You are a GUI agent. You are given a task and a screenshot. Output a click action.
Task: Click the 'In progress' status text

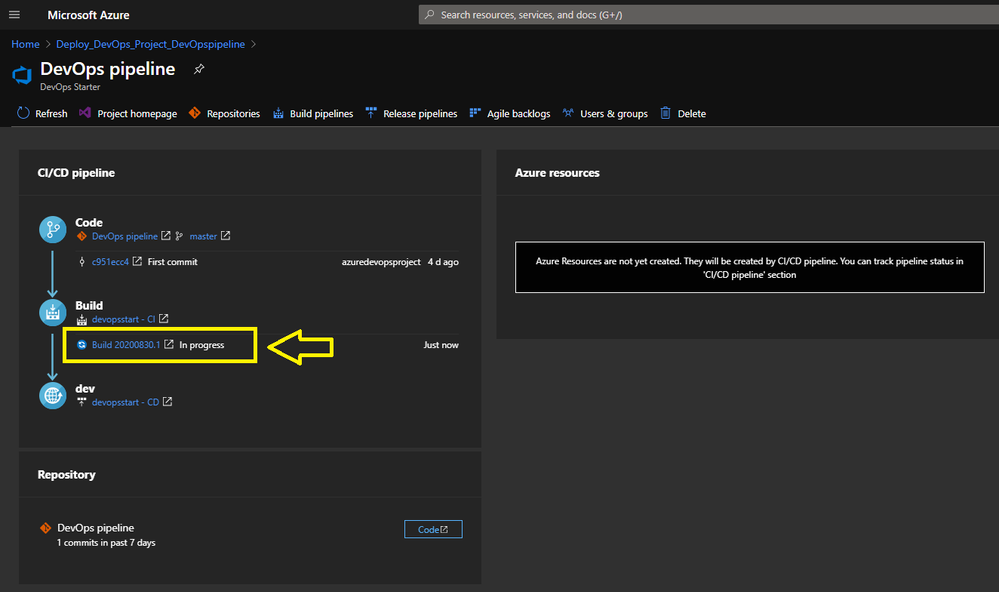coord(201,345)
